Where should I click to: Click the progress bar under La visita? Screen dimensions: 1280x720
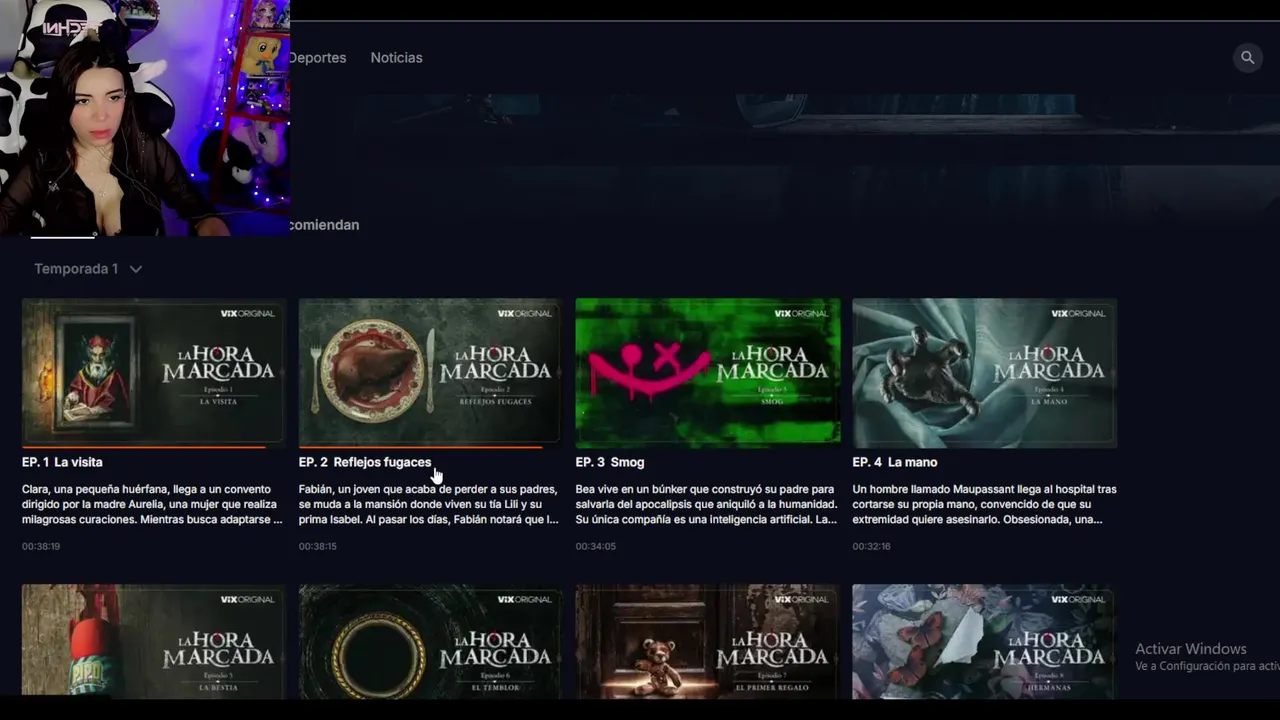[x=154, y=447]
